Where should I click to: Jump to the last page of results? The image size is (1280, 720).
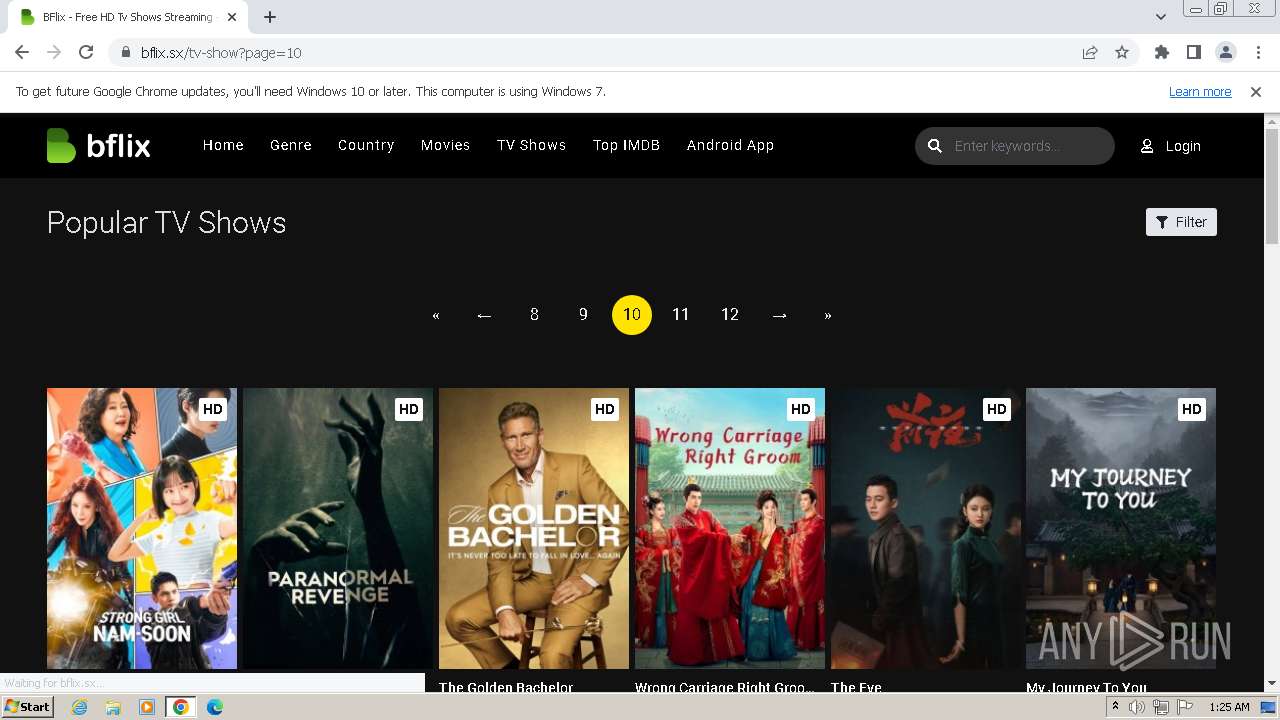(828, 315)
